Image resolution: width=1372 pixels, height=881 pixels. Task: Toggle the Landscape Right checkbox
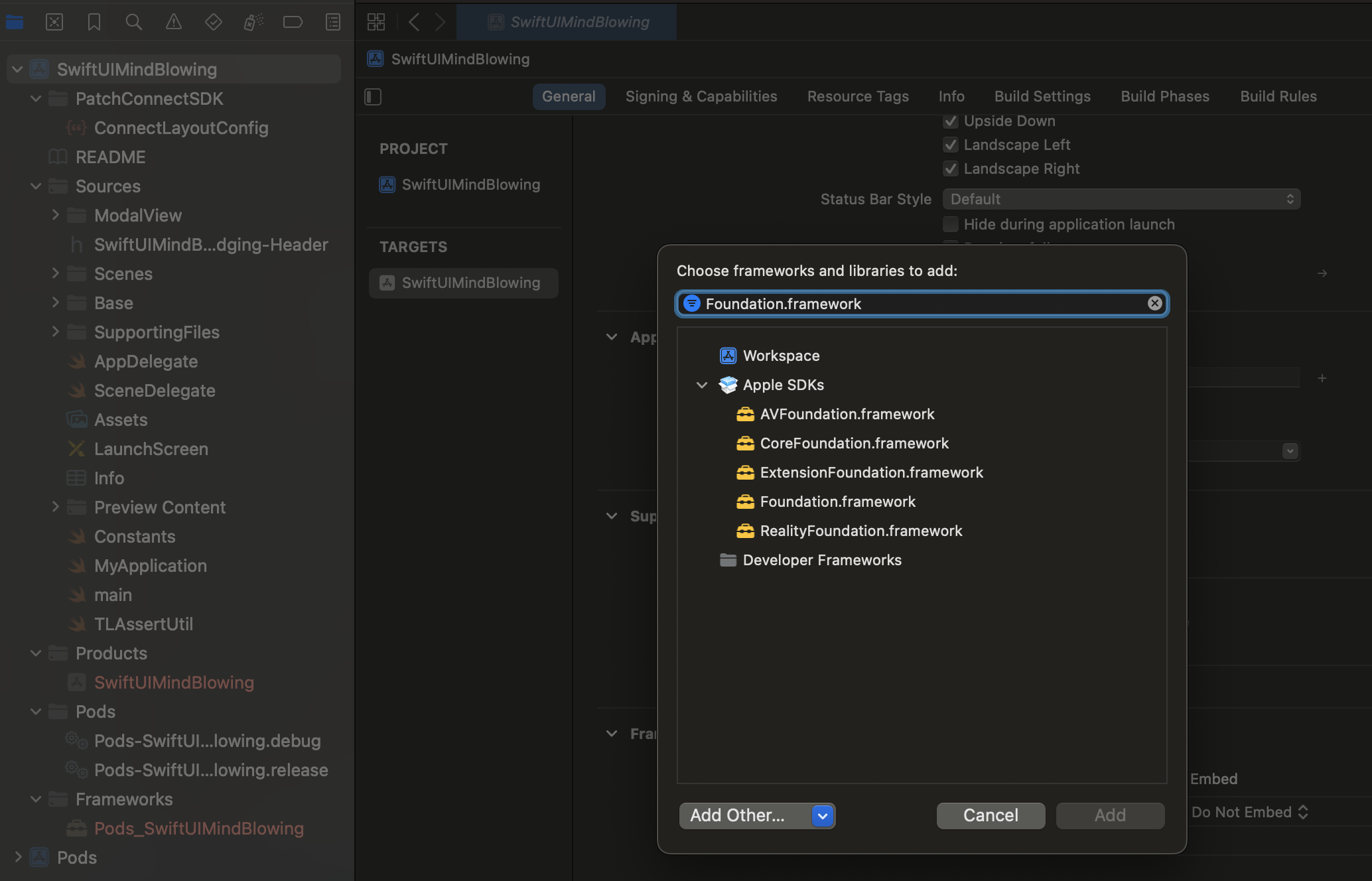(951, 169)
